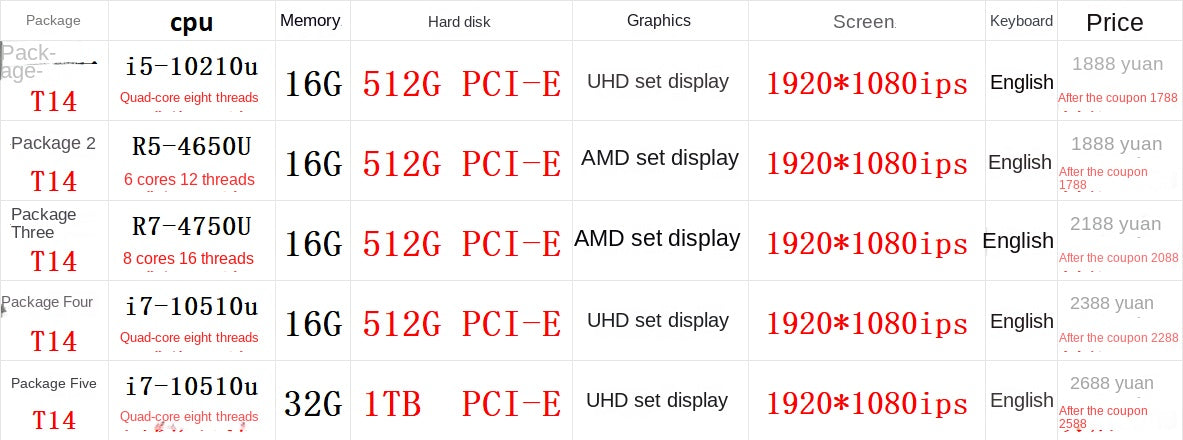Click the R5-4650U cpu cell

click(x=191, y=147)
